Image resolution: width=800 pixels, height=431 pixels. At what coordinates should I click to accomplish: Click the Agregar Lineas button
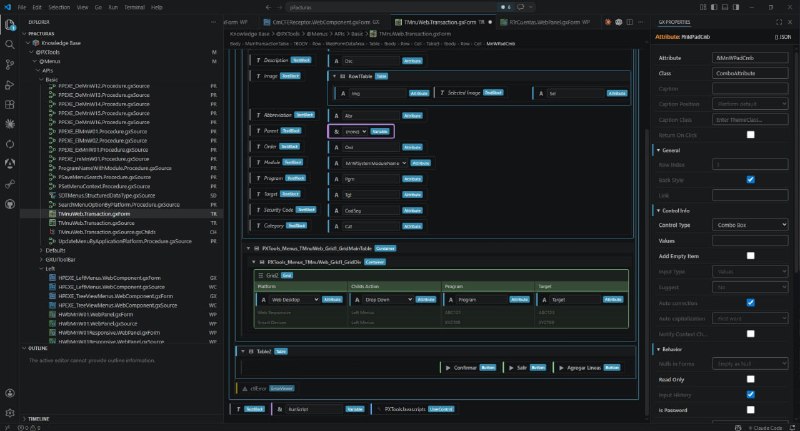pos(589,368)
